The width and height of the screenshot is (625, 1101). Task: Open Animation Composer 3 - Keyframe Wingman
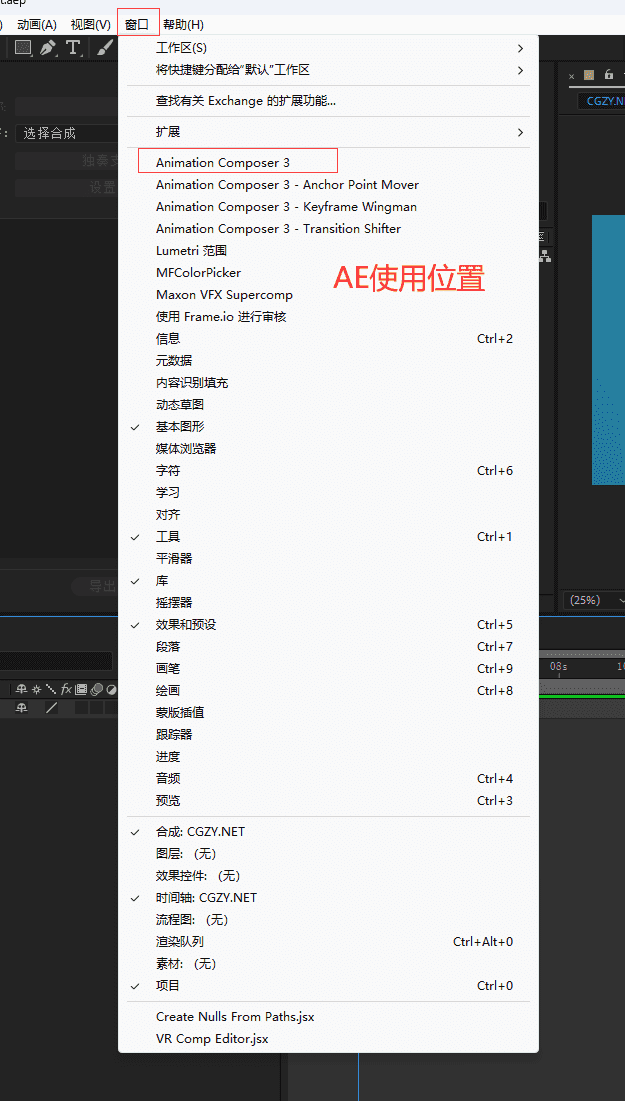(328, 206)
